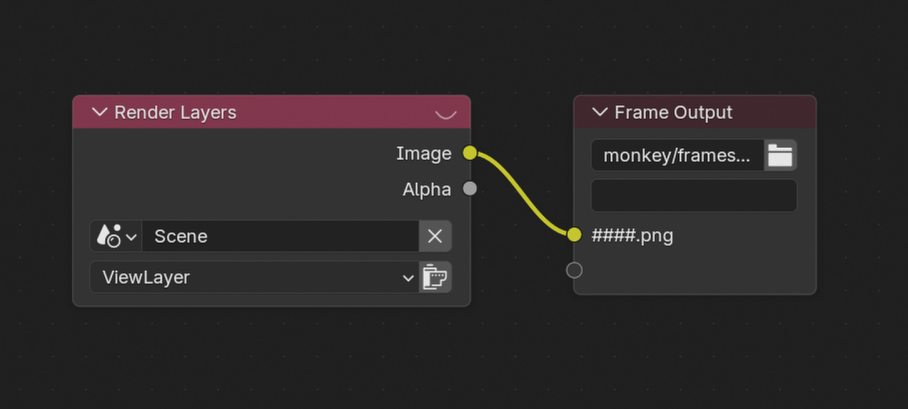This screenshot has width=908, height=409.
Task: Click the empty field below the path
Action: point(694,195)
